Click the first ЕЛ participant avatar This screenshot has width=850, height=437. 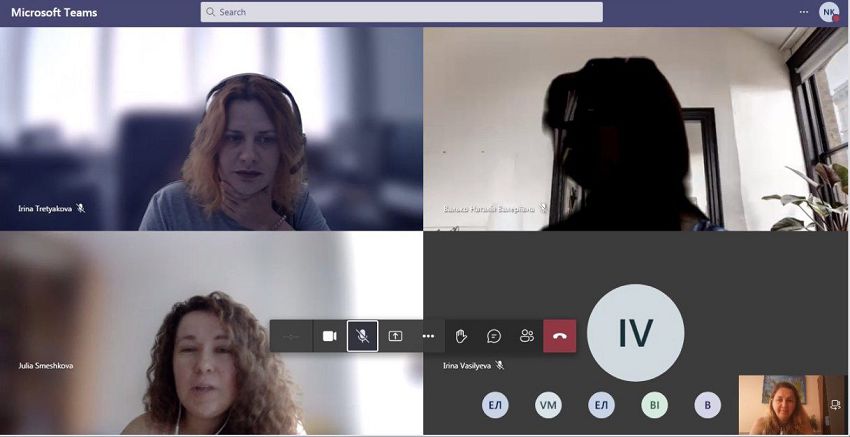(495, 405)
